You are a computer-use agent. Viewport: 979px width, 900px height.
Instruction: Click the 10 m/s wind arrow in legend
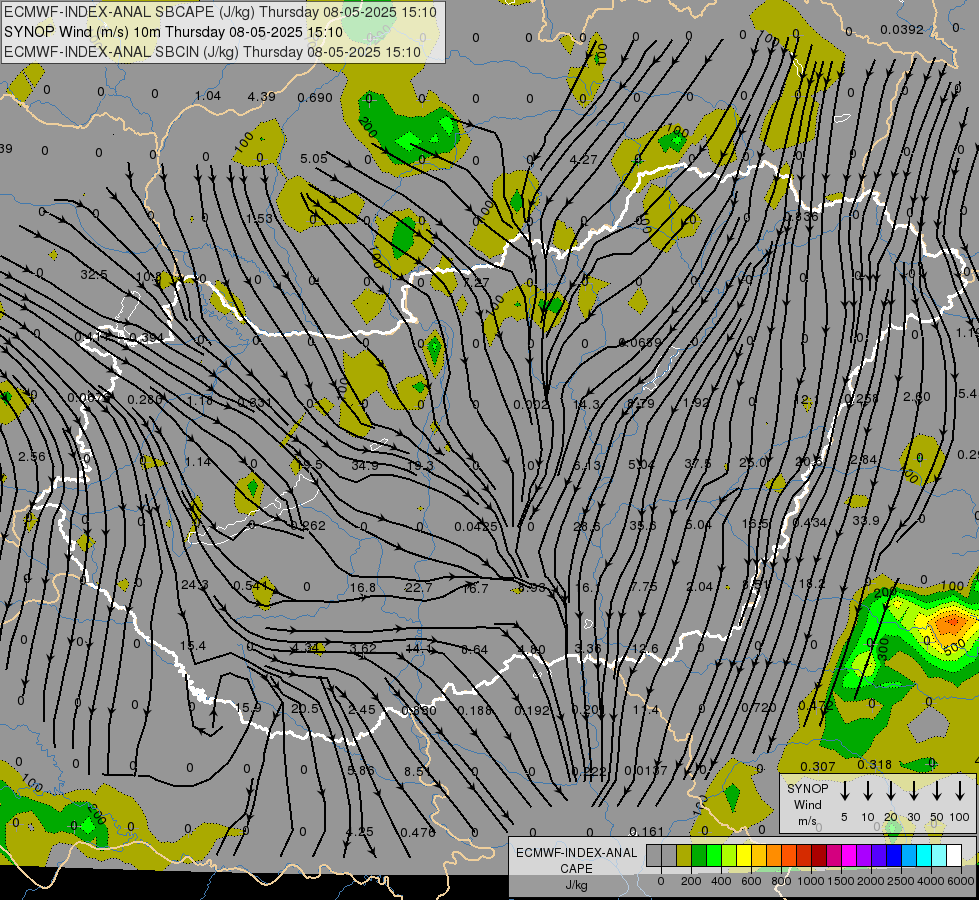point(868,791)
